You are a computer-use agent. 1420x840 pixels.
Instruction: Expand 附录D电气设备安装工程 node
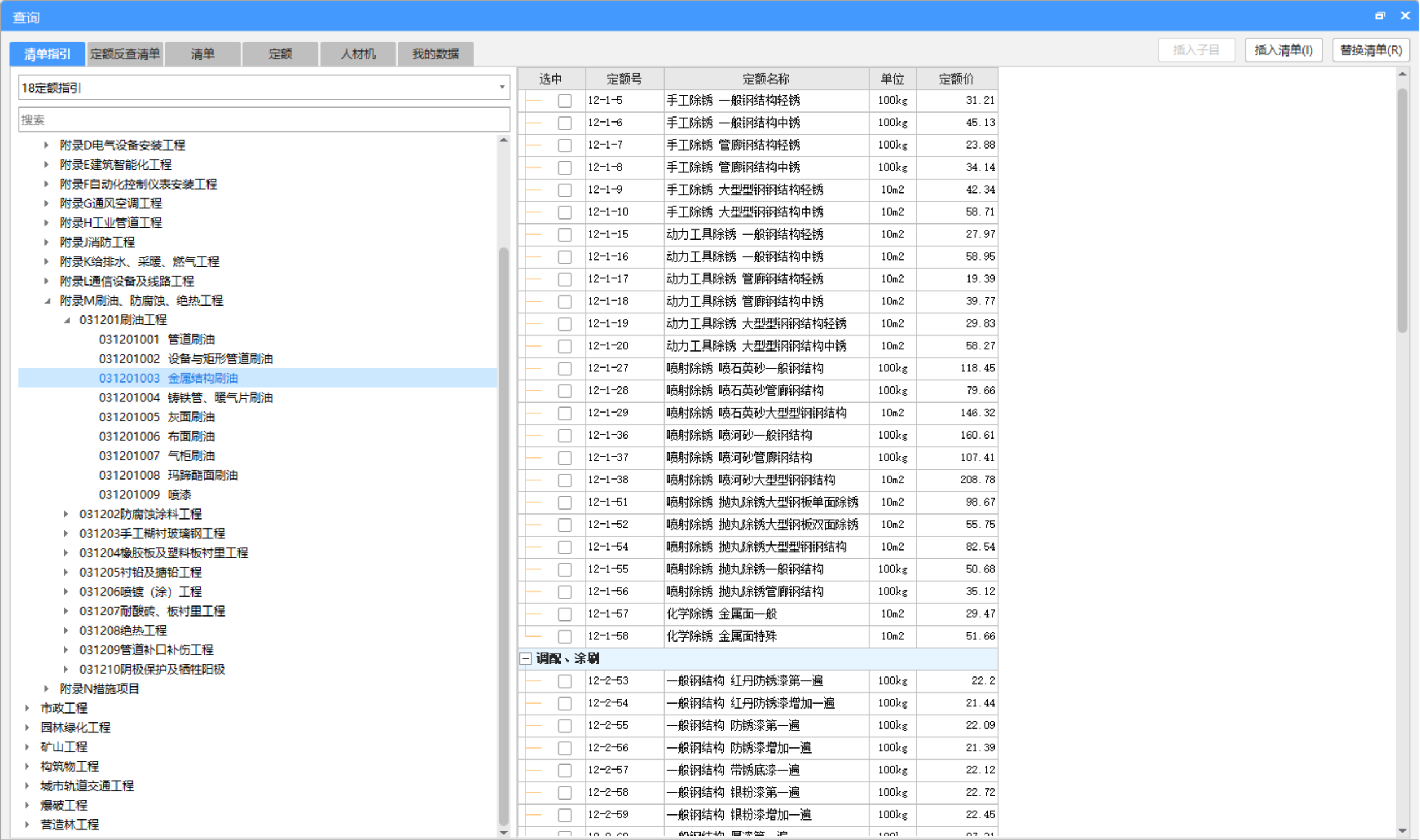coord(47,145)
